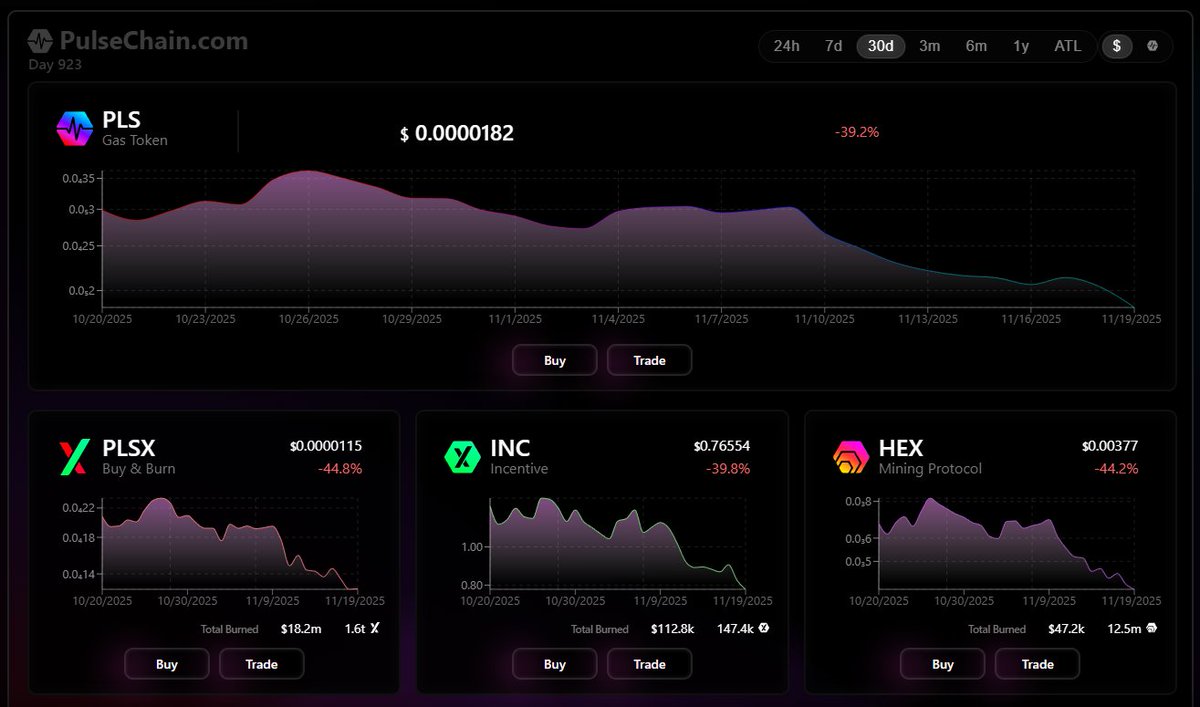The height and width of the screenshot is (707, 1200).
Task: Click the HEX pink hexagon icon
Action: click(x=851, y=457)
